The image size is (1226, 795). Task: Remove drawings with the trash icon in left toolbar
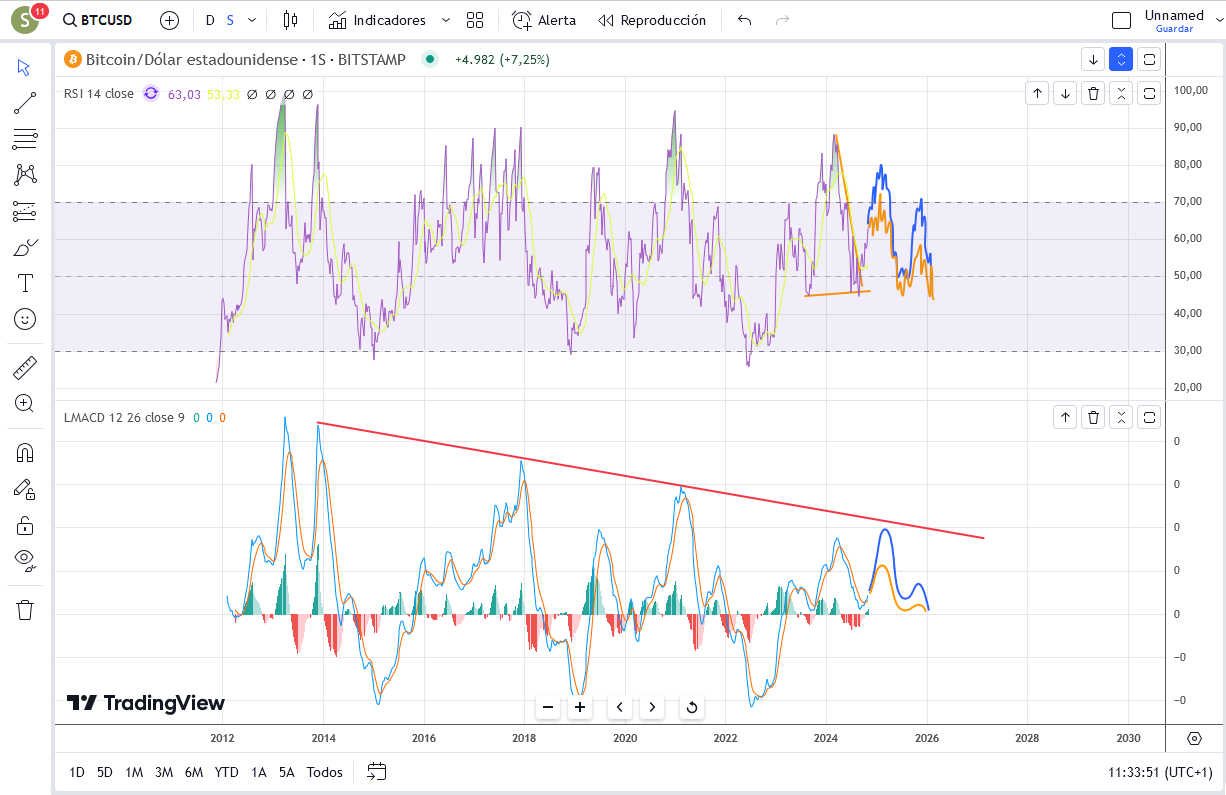click(x=25, y=610)
